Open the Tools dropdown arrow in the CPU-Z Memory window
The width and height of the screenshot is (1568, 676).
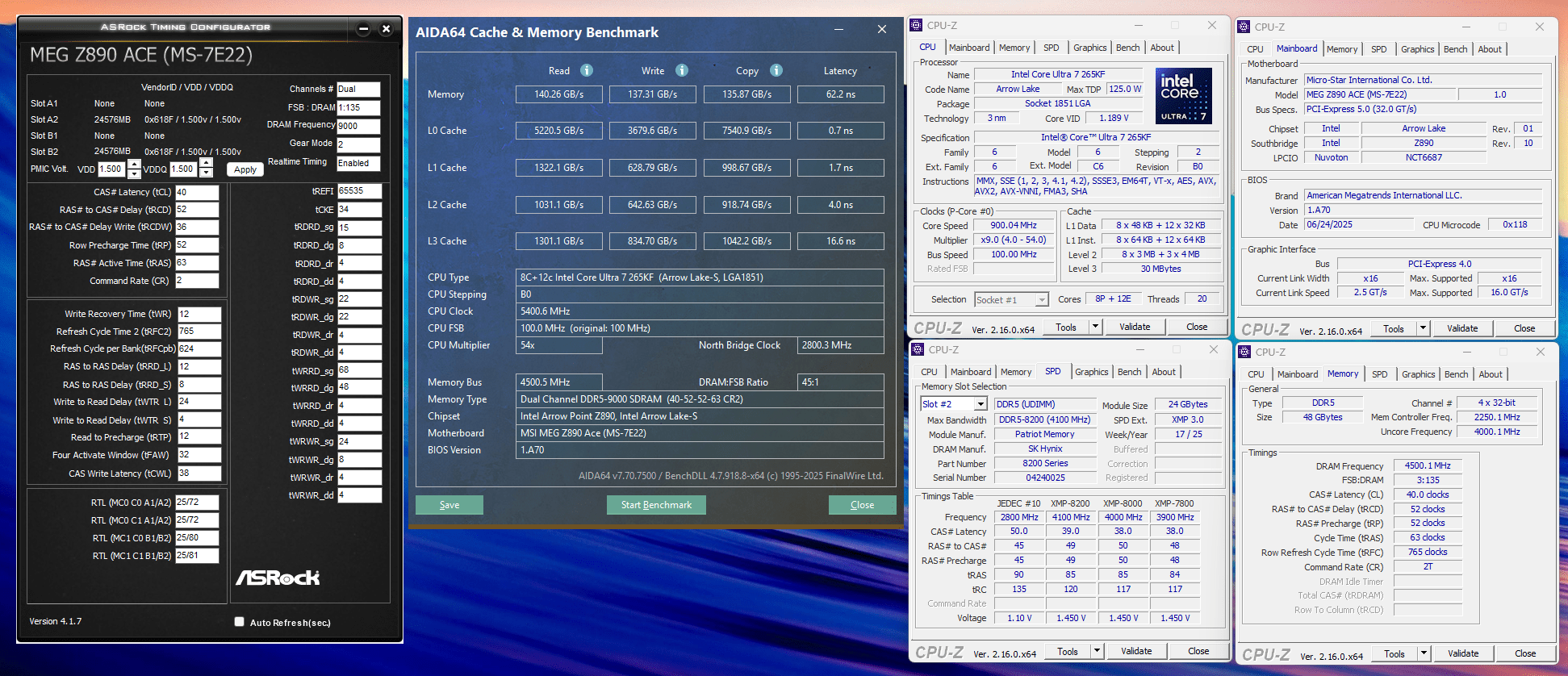pos(1424,653)
